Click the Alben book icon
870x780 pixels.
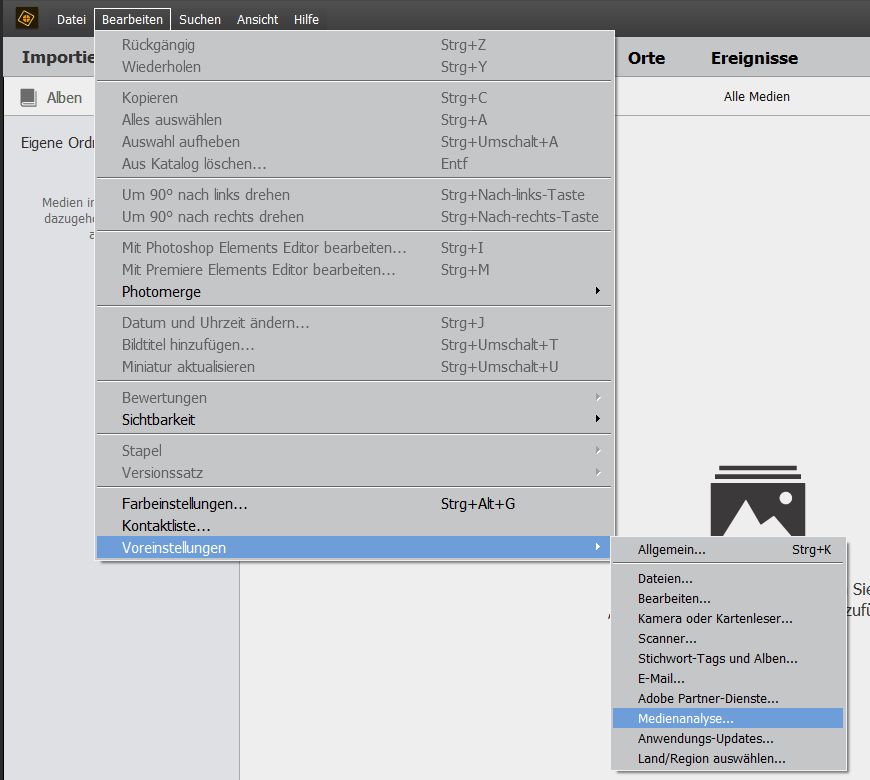coord(28,98)
